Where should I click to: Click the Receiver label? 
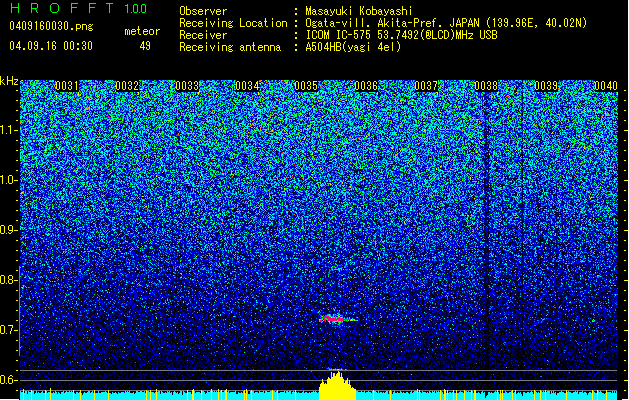[203, 35]
